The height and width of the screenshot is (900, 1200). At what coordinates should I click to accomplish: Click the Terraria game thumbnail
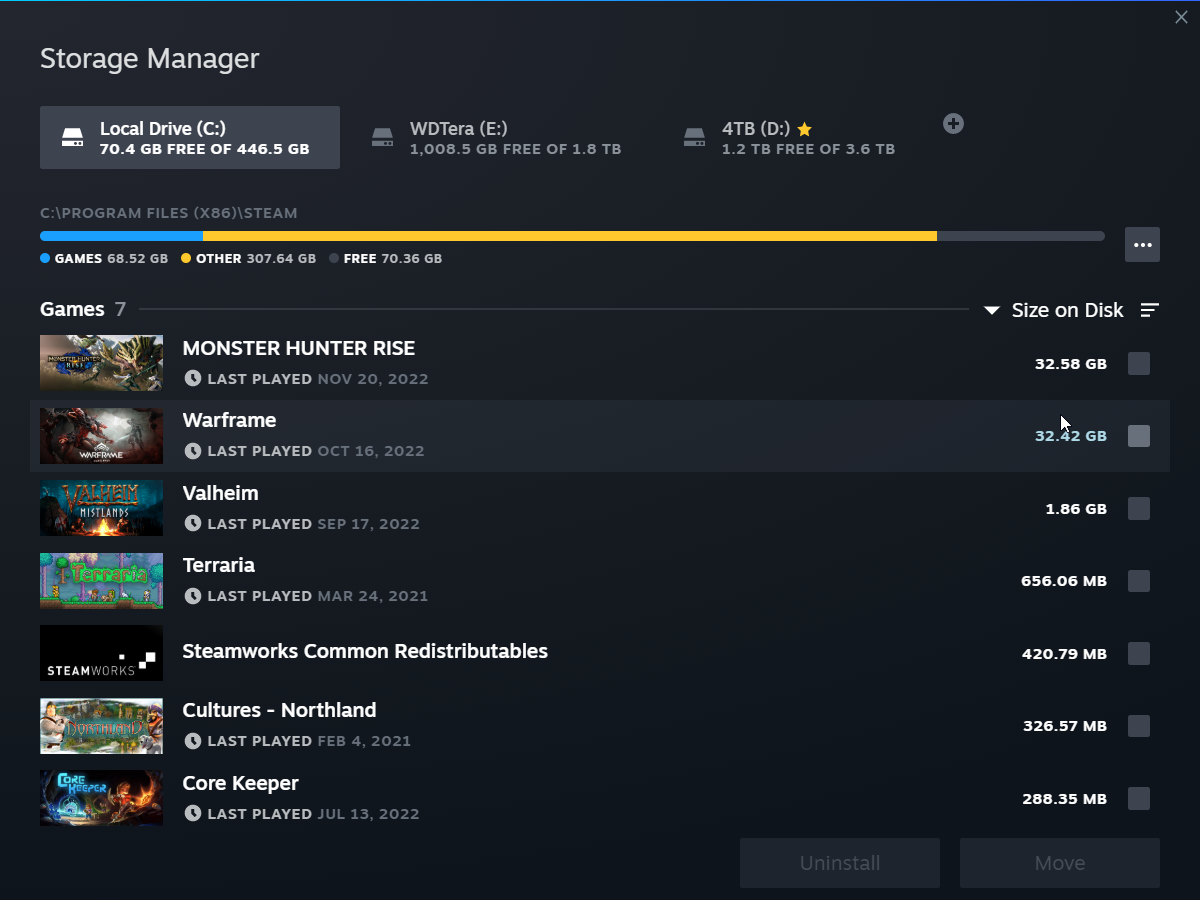[101, 581]
